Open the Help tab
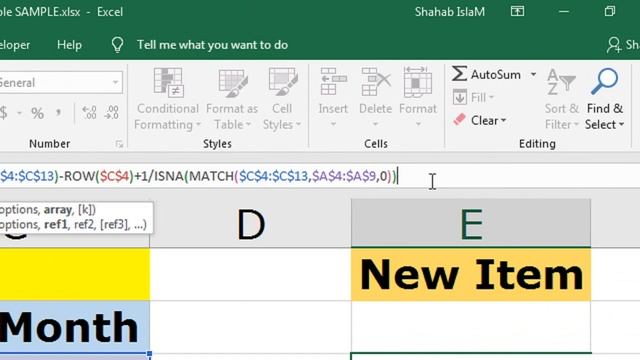 pos(69,45)
